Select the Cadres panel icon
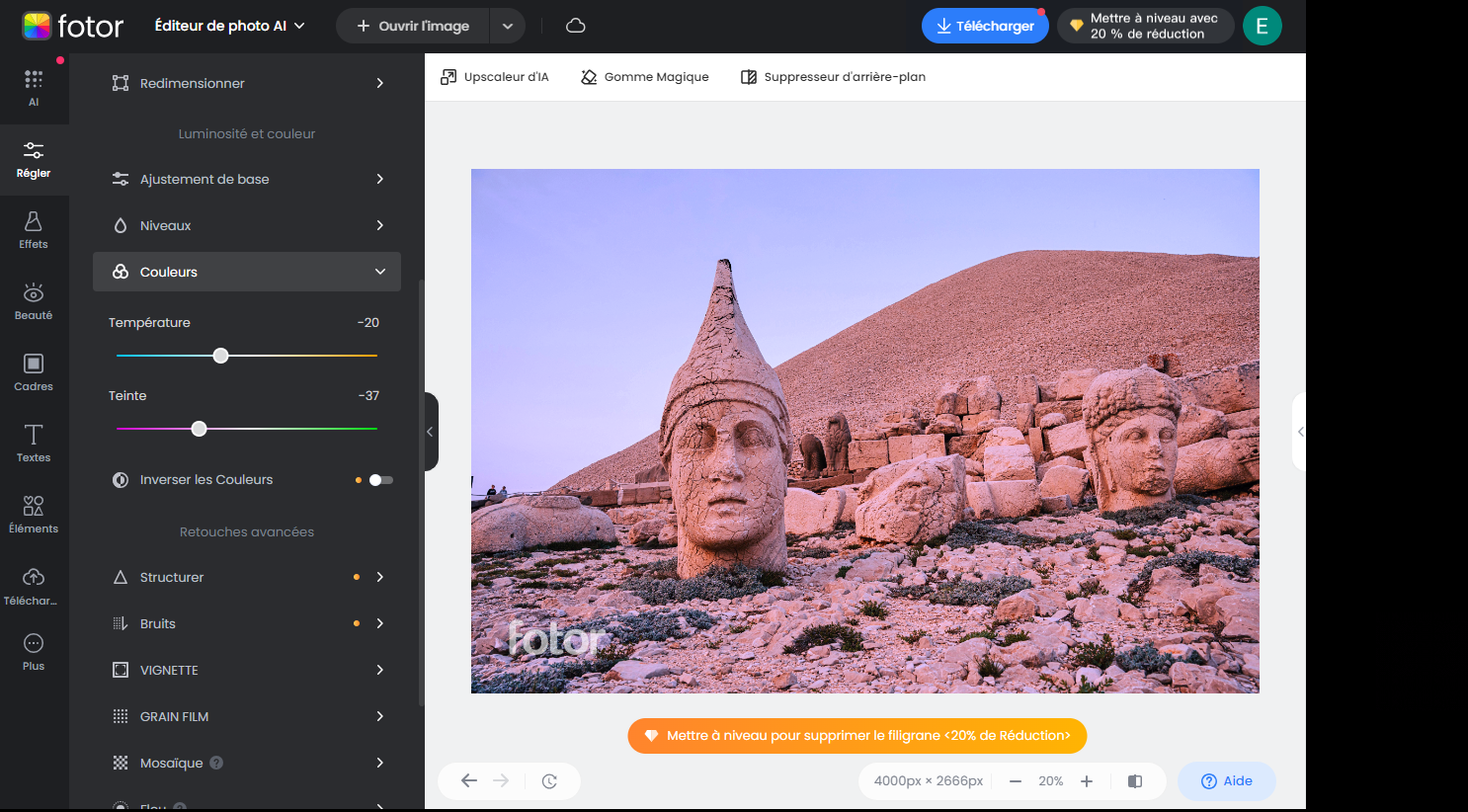The image size is (1468, 812). [x=33, y=371]
